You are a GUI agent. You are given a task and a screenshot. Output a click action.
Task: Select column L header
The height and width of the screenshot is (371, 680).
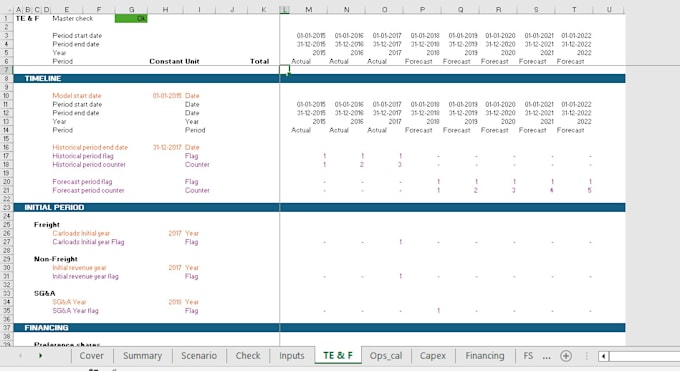pos(284,10)
